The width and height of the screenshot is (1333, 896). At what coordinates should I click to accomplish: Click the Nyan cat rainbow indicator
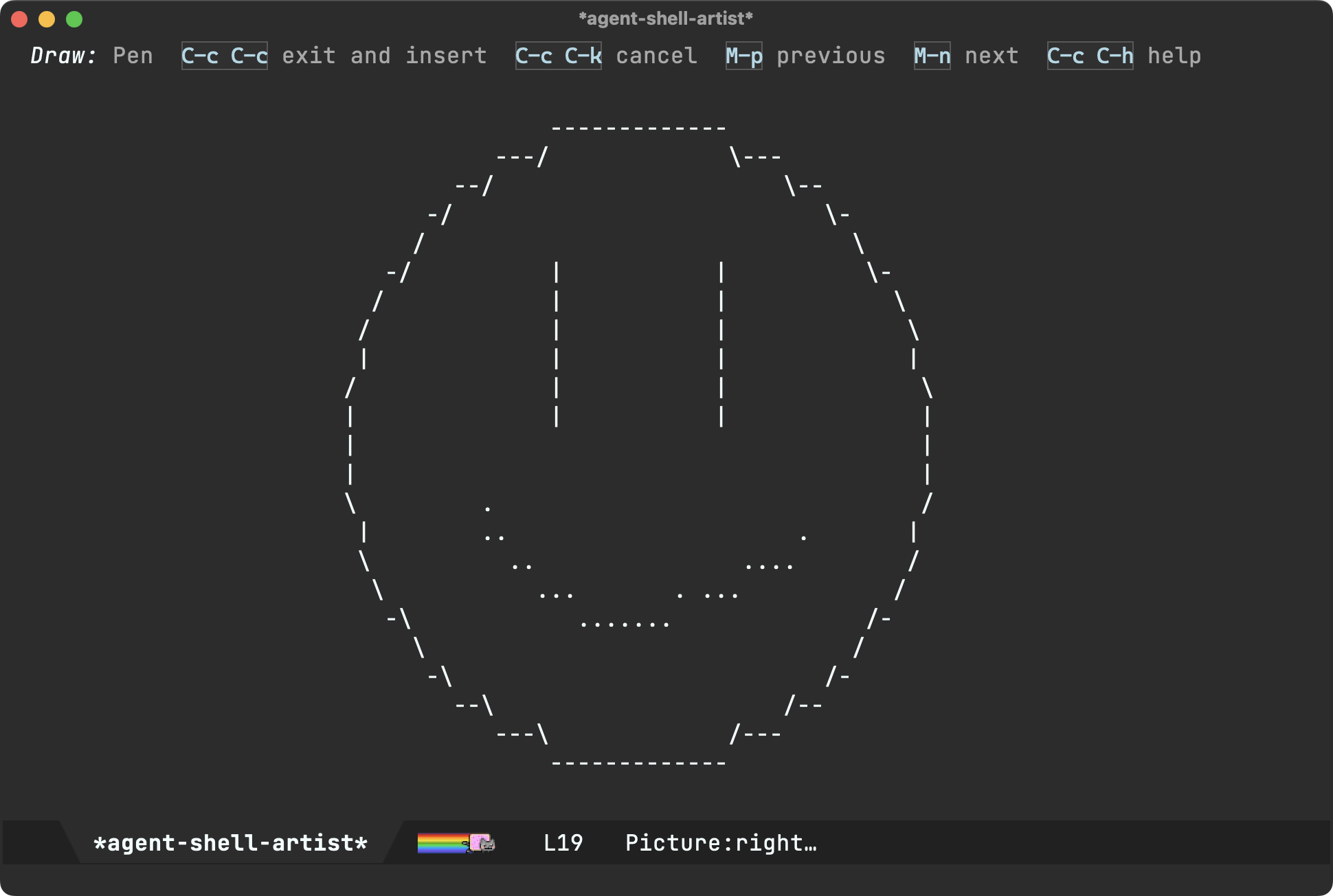456,842
